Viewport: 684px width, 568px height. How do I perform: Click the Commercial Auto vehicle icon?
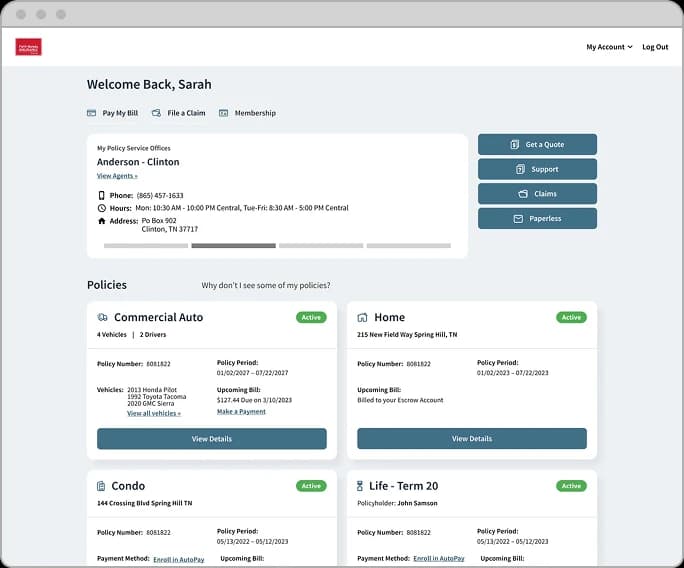point(102,317)
